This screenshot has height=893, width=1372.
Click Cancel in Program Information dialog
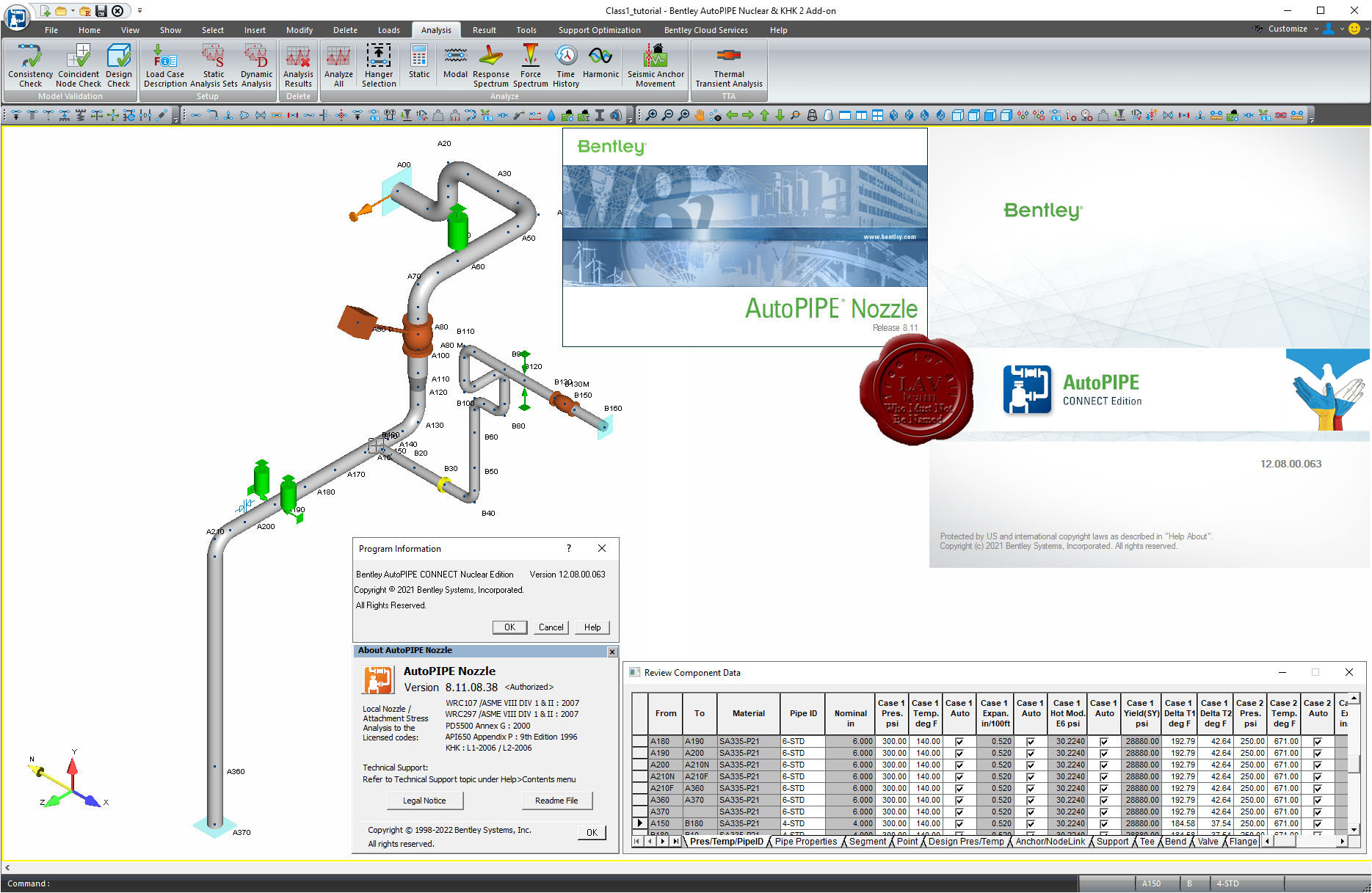click(551, 627)
